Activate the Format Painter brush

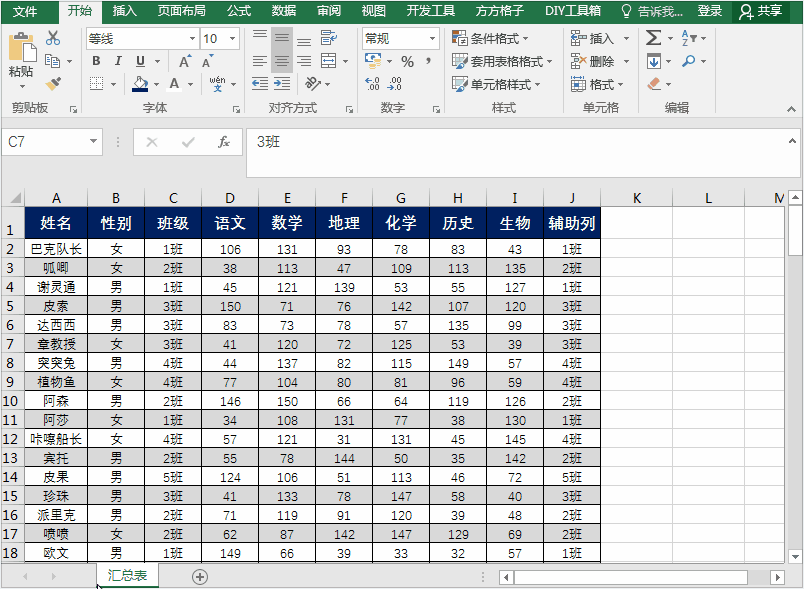(x=53, y=84)
